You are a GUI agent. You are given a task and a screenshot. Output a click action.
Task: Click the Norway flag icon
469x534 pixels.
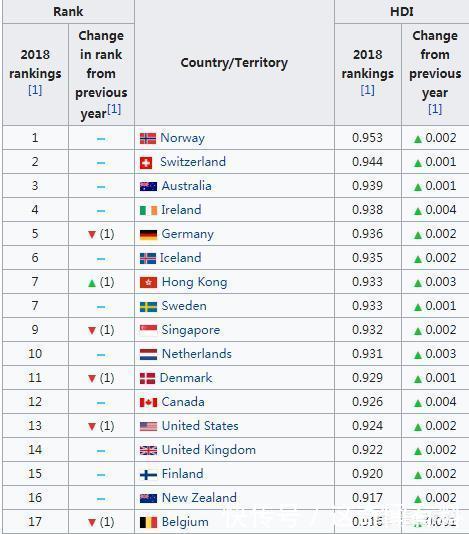coord(148,138)
